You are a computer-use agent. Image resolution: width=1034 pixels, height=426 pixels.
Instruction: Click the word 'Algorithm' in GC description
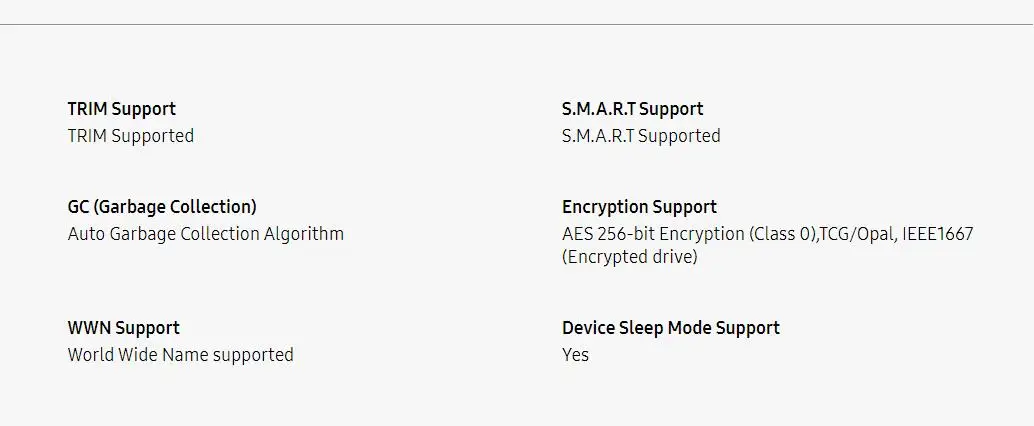304,234
